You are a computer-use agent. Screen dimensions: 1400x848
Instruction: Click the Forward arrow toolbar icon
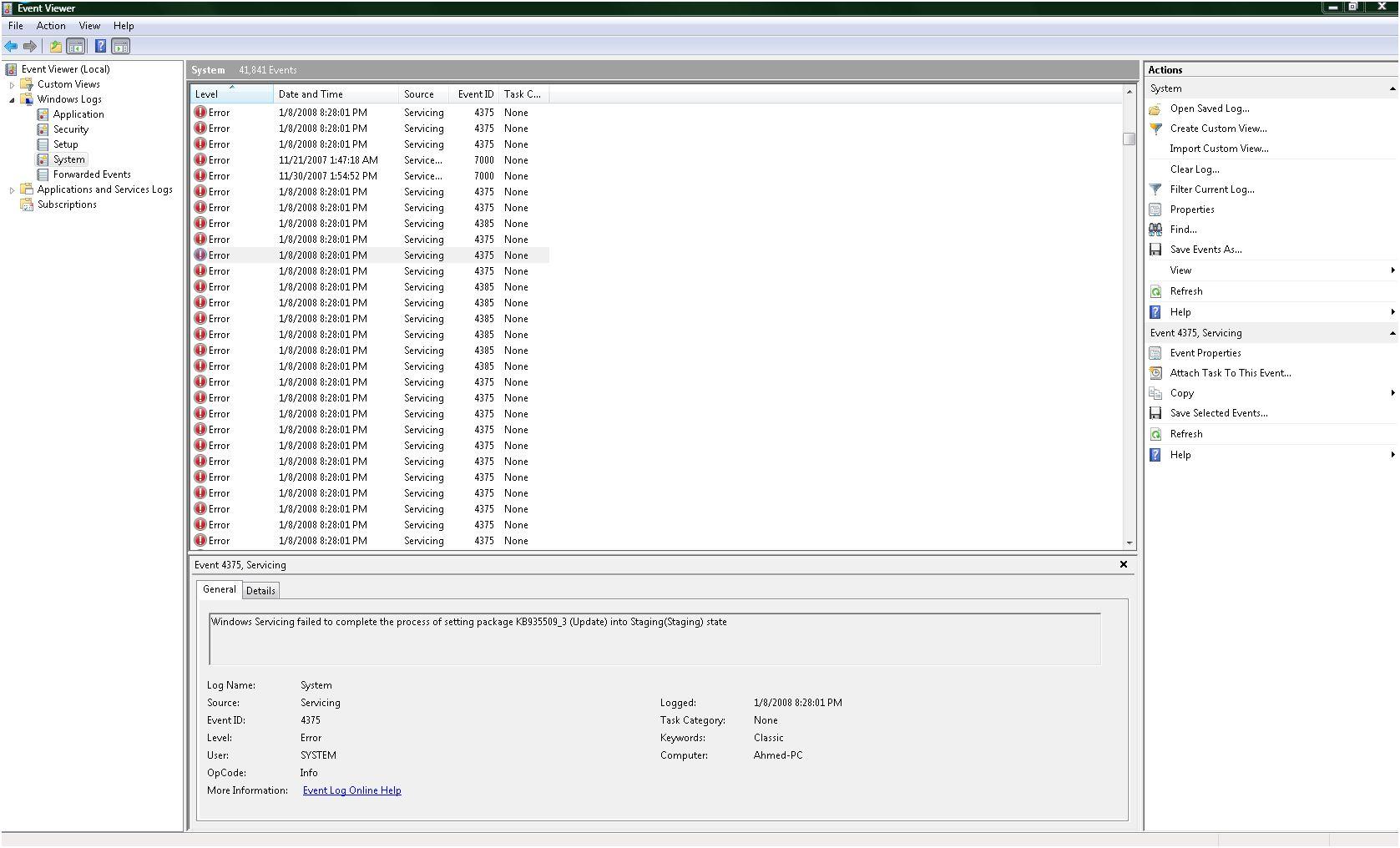pyautogui.click(x=30, y=47)
